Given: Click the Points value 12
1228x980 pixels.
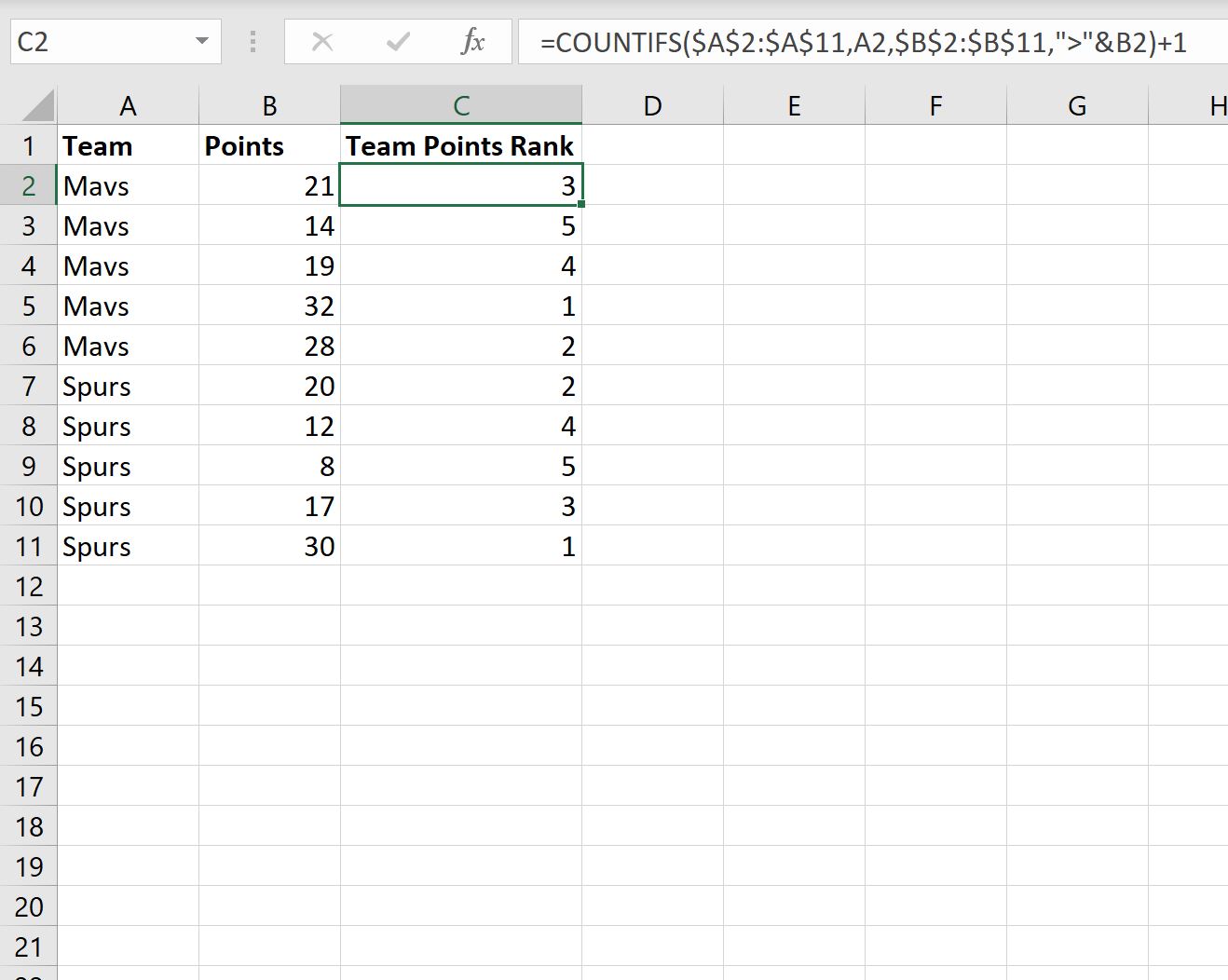Looking at the screenshot, I should pos(269,426).
